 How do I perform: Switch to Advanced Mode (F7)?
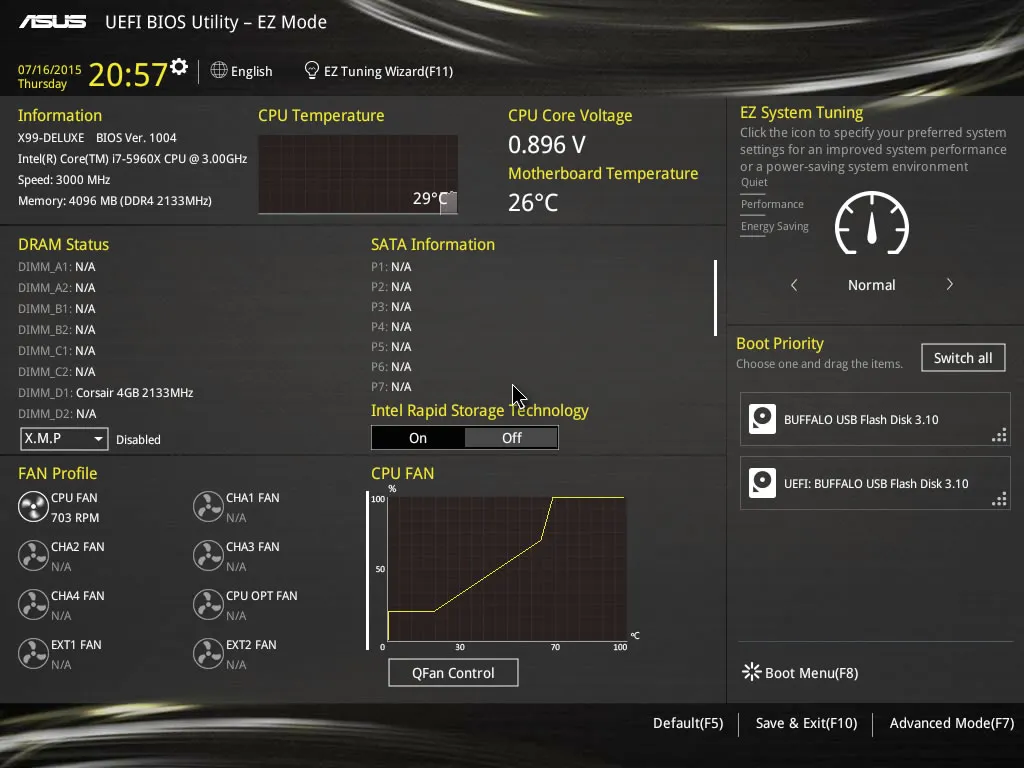tap(952, 724)
